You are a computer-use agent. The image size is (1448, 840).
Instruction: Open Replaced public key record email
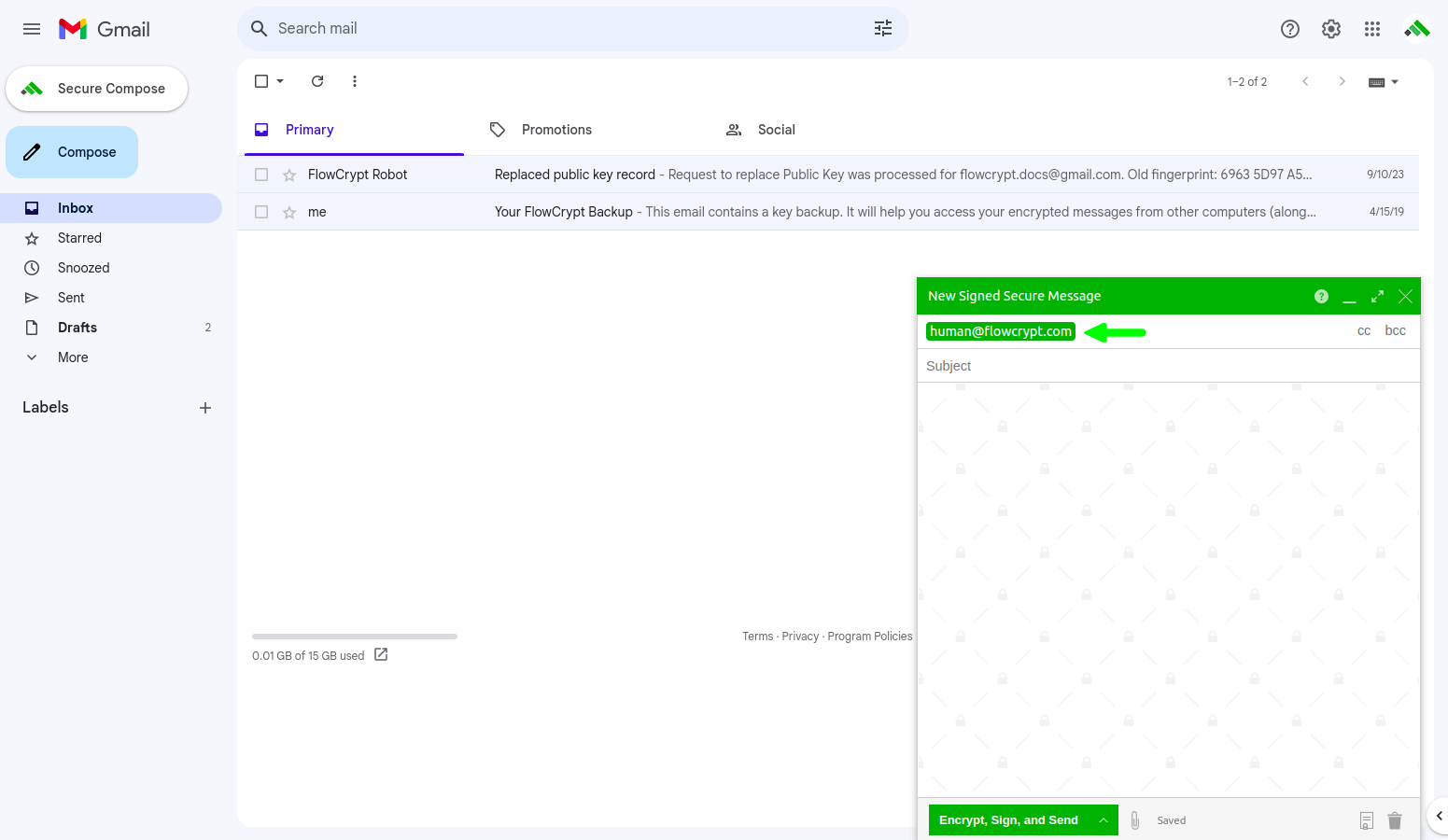[828, 175]
